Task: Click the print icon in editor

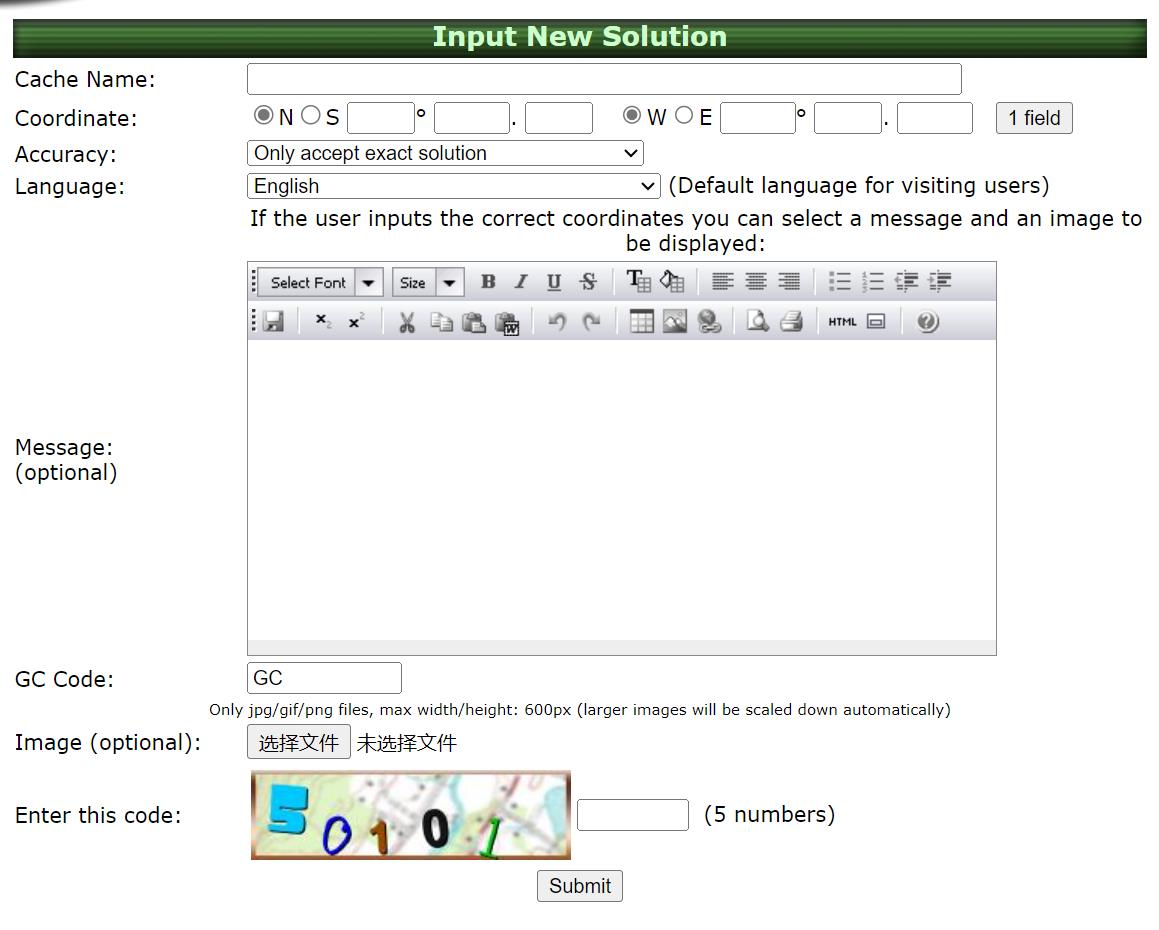Action: pos(791,322)
